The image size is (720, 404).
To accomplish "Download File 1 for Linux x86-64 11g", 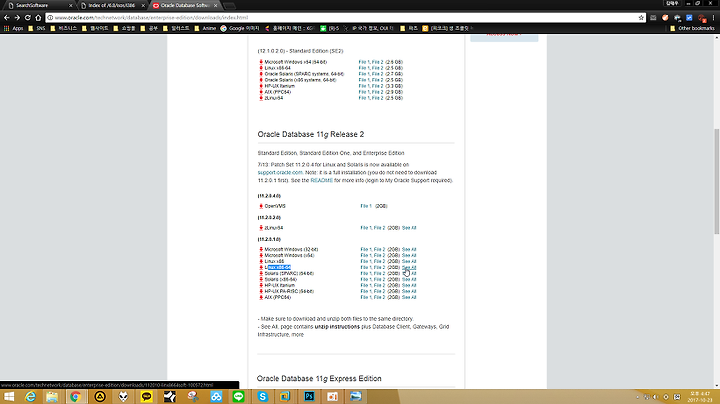I will [x=366, y=267].
